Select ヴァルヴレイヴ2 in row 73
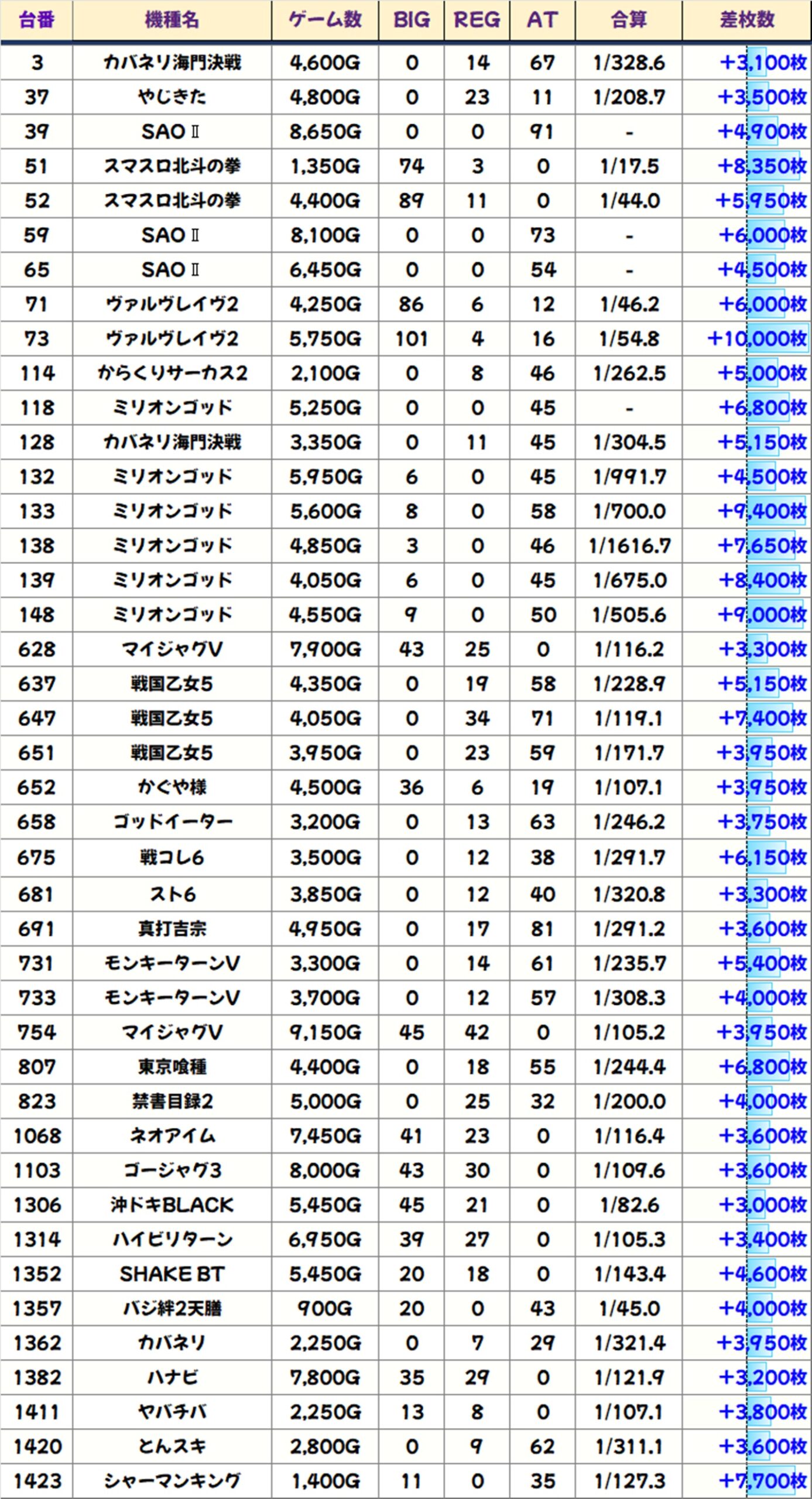 (x=172, y=338)
